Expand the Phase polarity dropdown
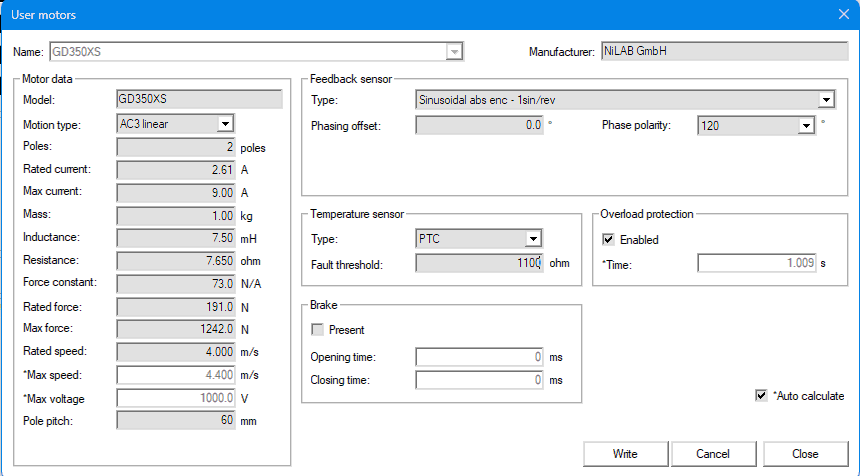Image resolution: width=860 pixels, height=476 pixels. (x=806, y=126)
